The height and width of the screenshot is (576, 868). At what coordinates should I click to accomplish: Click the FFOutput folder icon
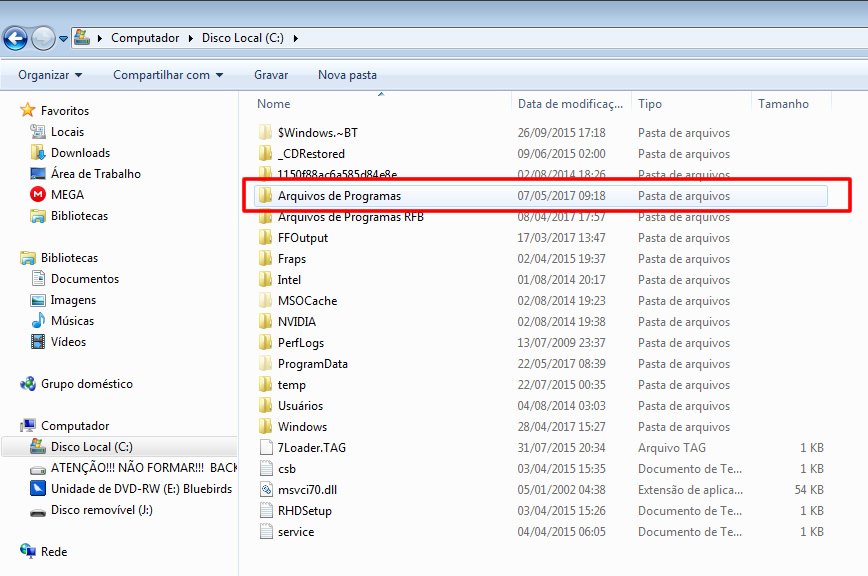coord(266,237)
